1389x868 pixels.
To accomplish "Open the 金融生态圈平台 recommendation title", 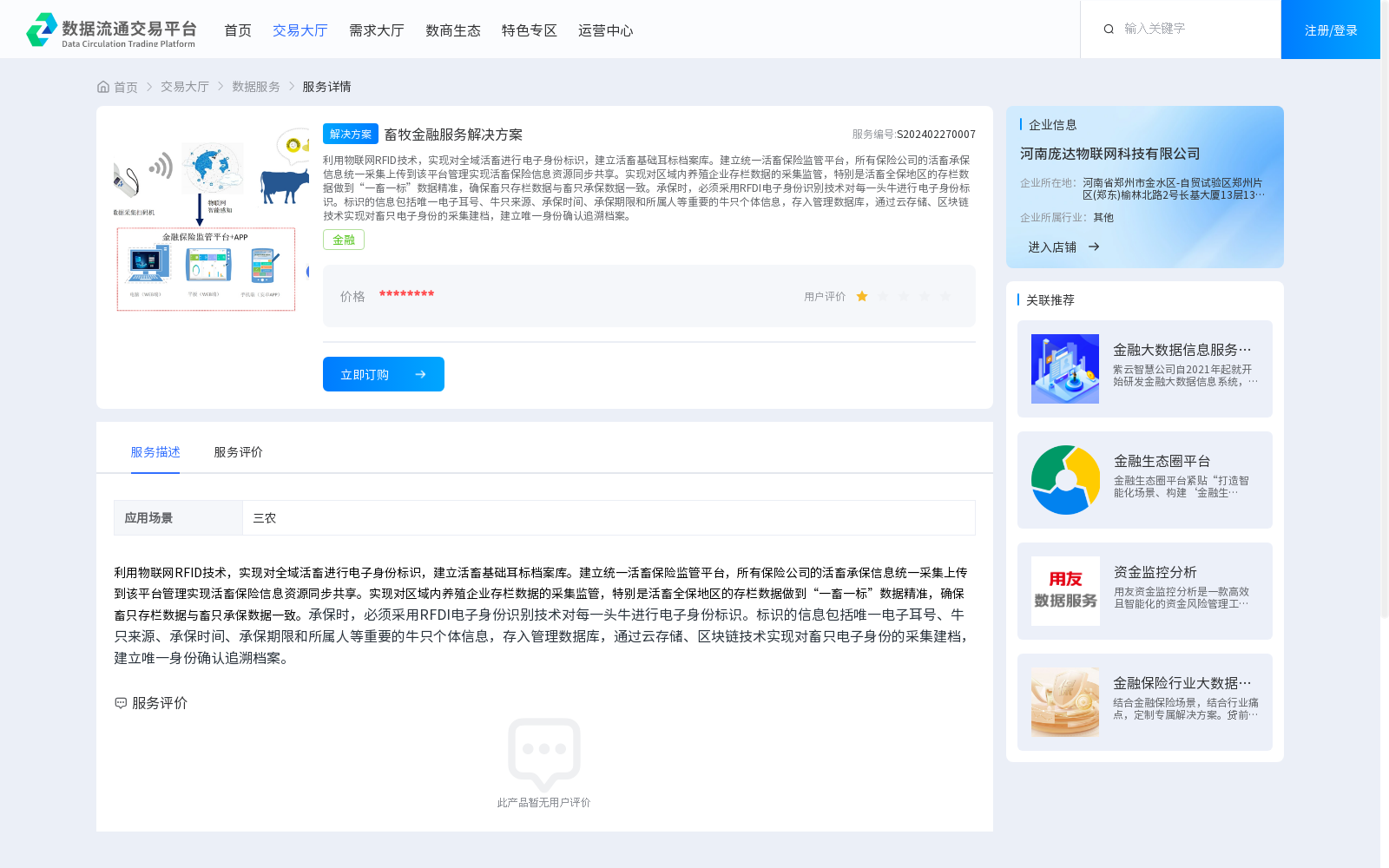I will [x=1162, y=461].
